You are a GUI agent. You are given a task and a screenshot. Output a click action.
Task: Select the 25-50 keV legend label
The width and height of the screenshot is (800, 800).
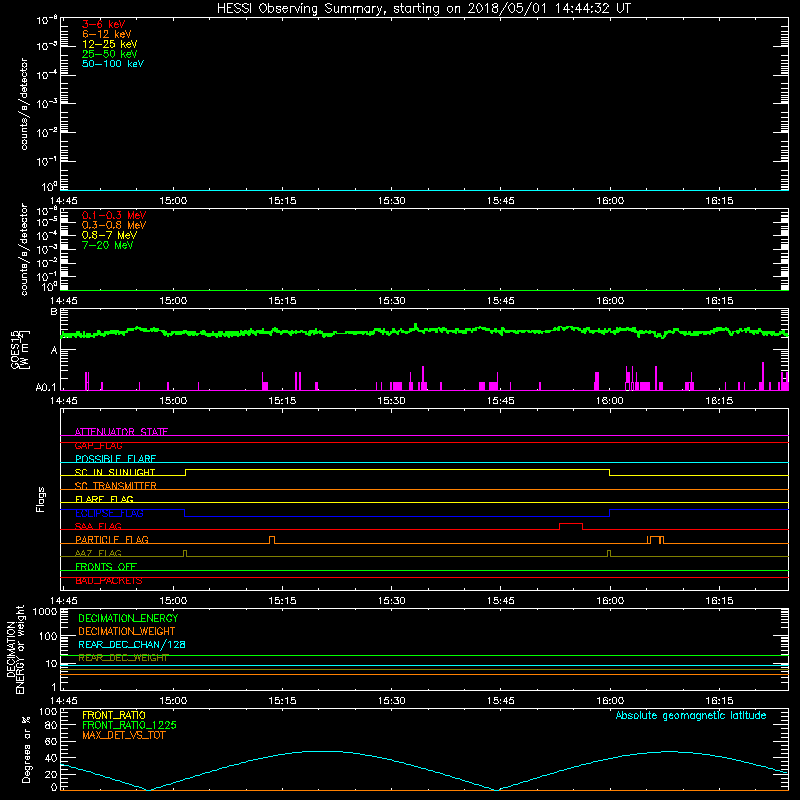110,54
